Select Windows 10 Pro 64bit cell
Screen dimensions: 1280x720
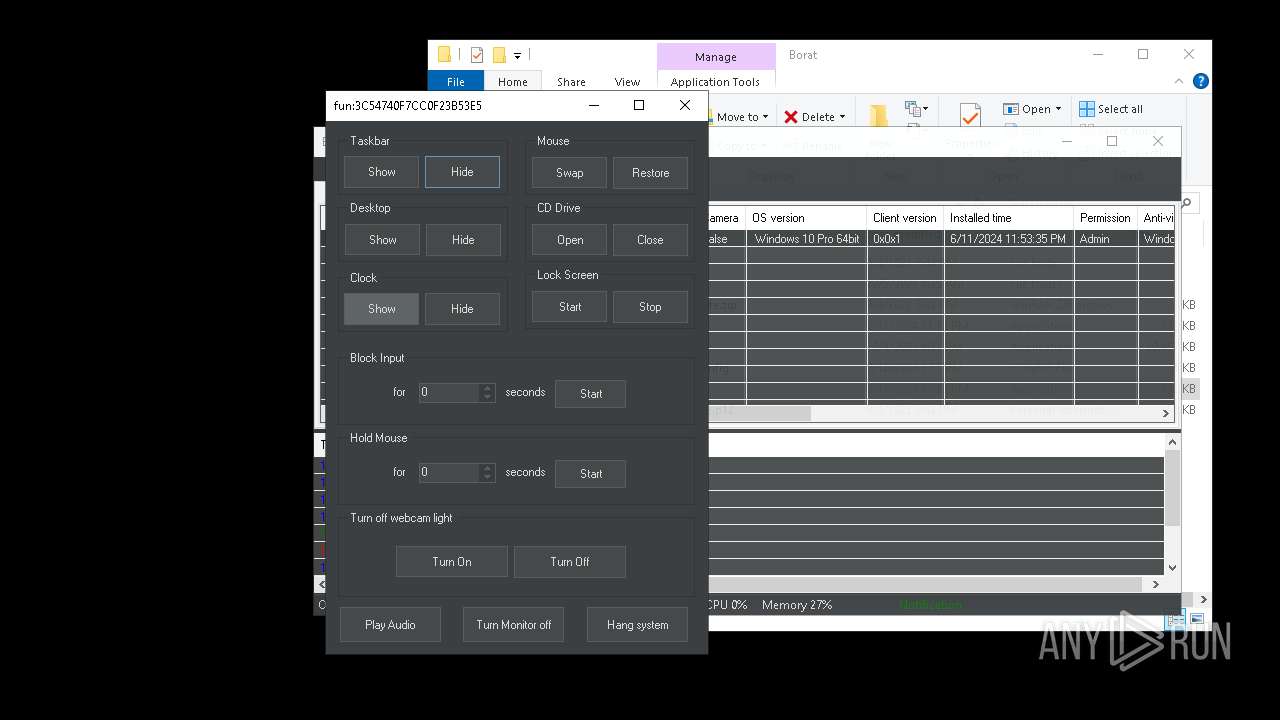806,239
